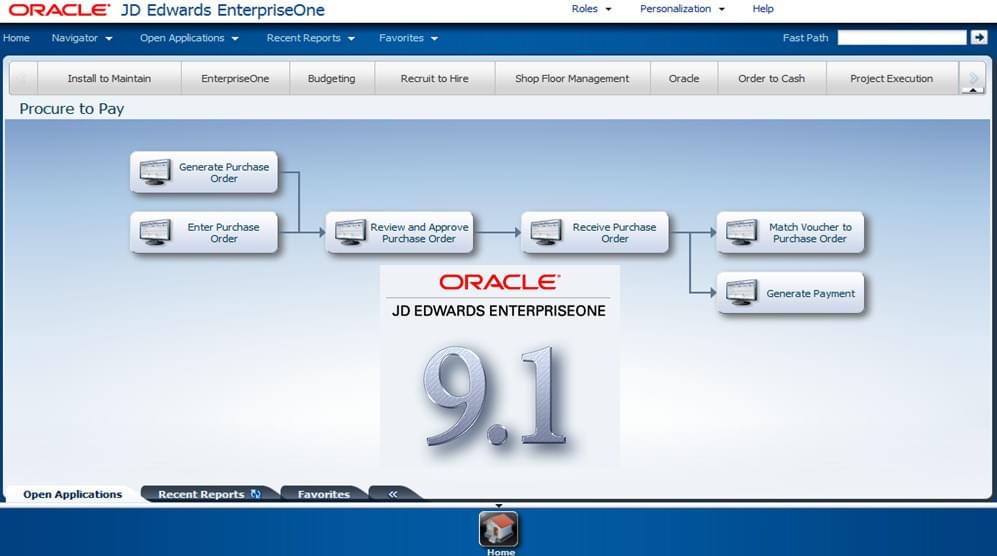Select the Shop Floor Management tab
The height and width of the screenshot is (556, 997).
pyautogui.click(x=572, y=78)
